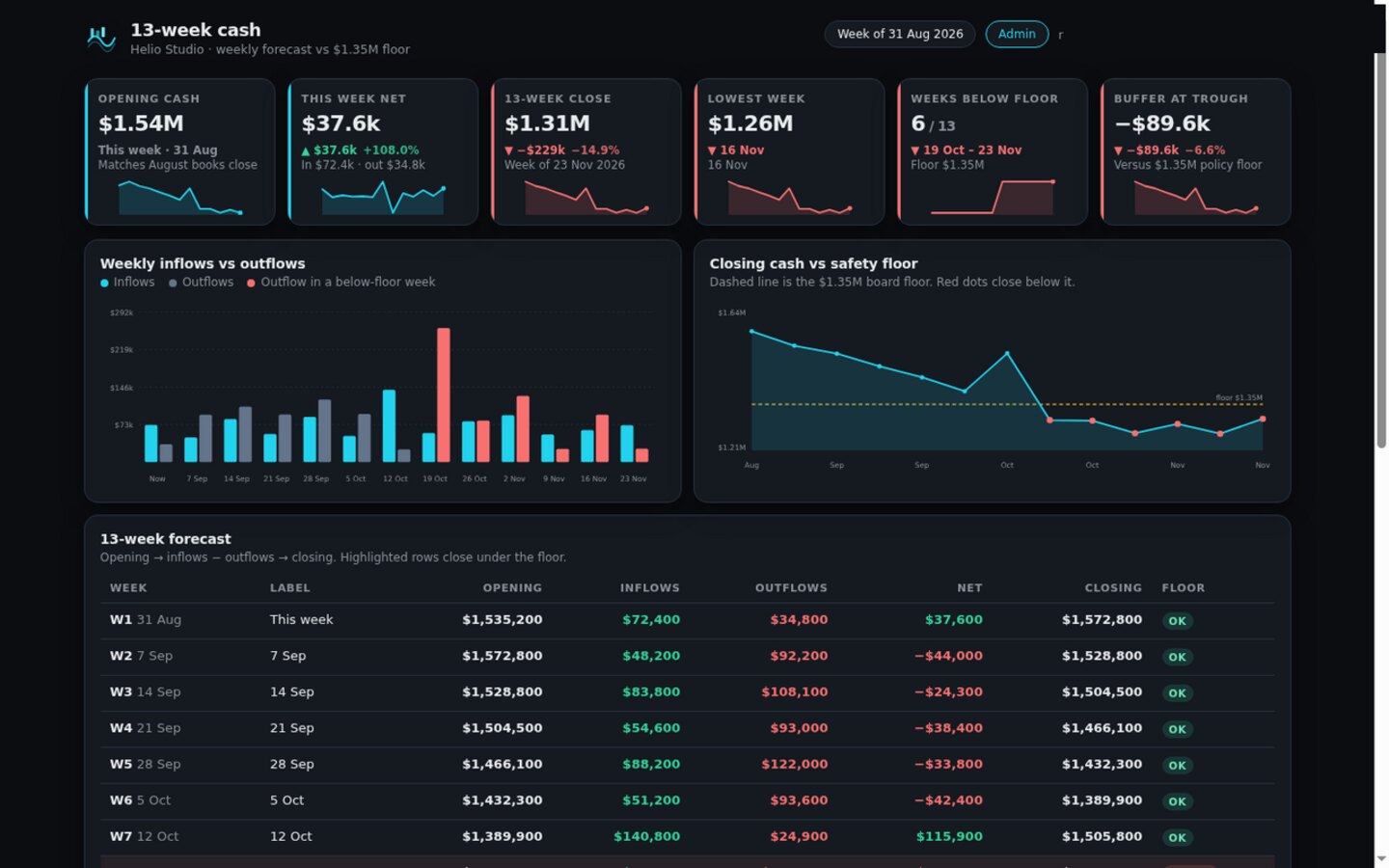This screenshot has width=1389, height=868.
Task: Click the $122,000 outflows value in W5
Action: tap(795, 764)
